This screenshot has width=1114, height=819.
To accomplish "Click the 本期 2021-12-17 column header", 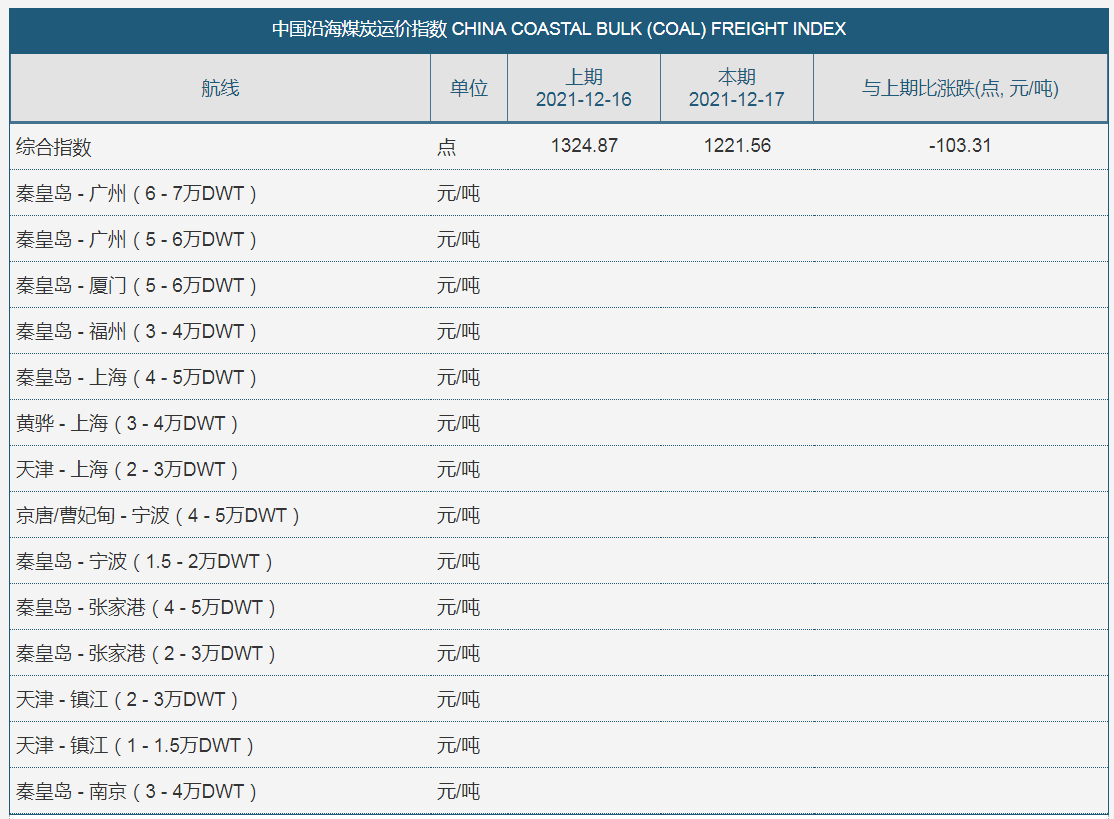I will point(737,88).
